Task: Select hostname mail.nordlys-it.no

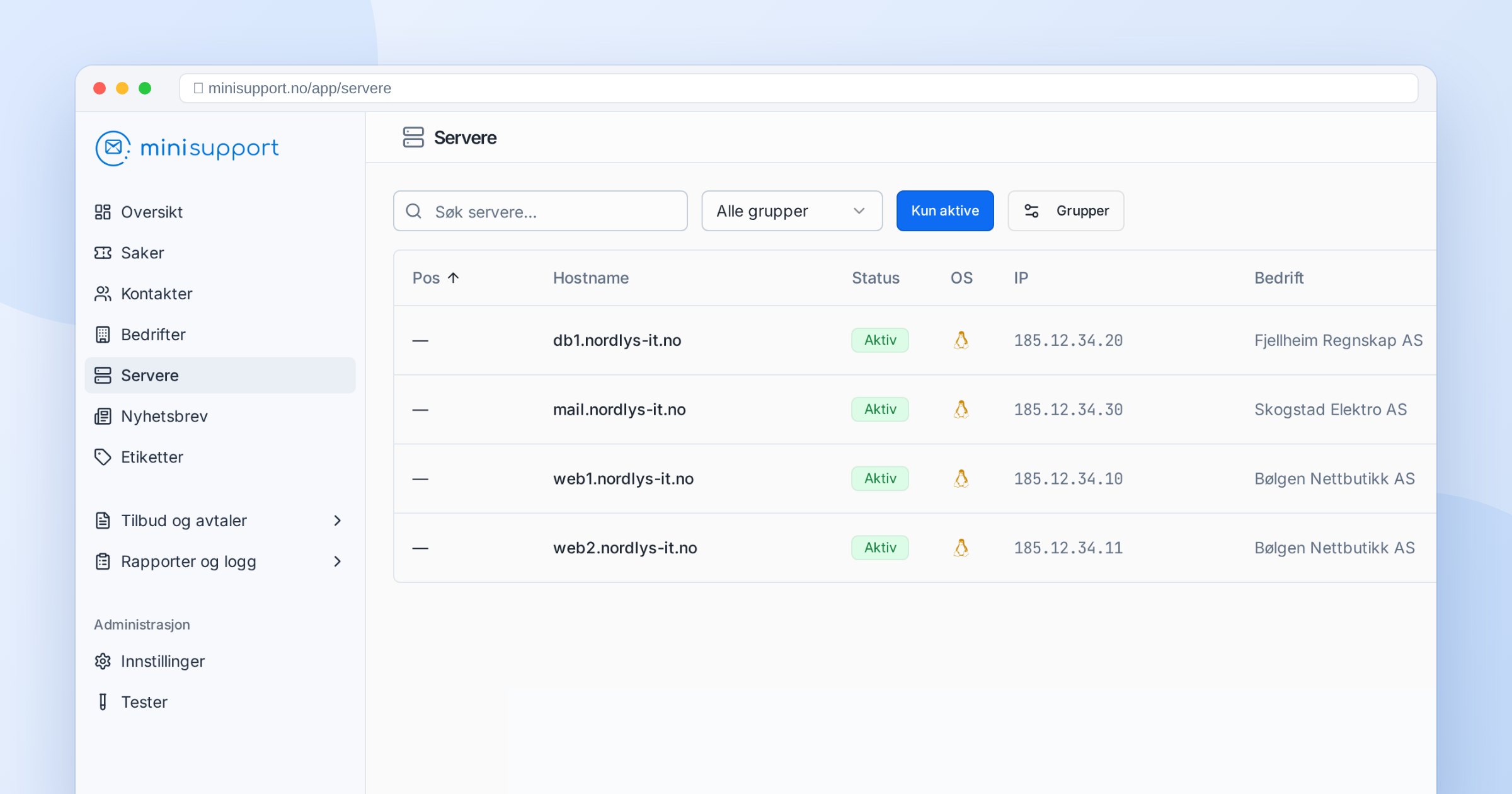Action: click(619, 410)
